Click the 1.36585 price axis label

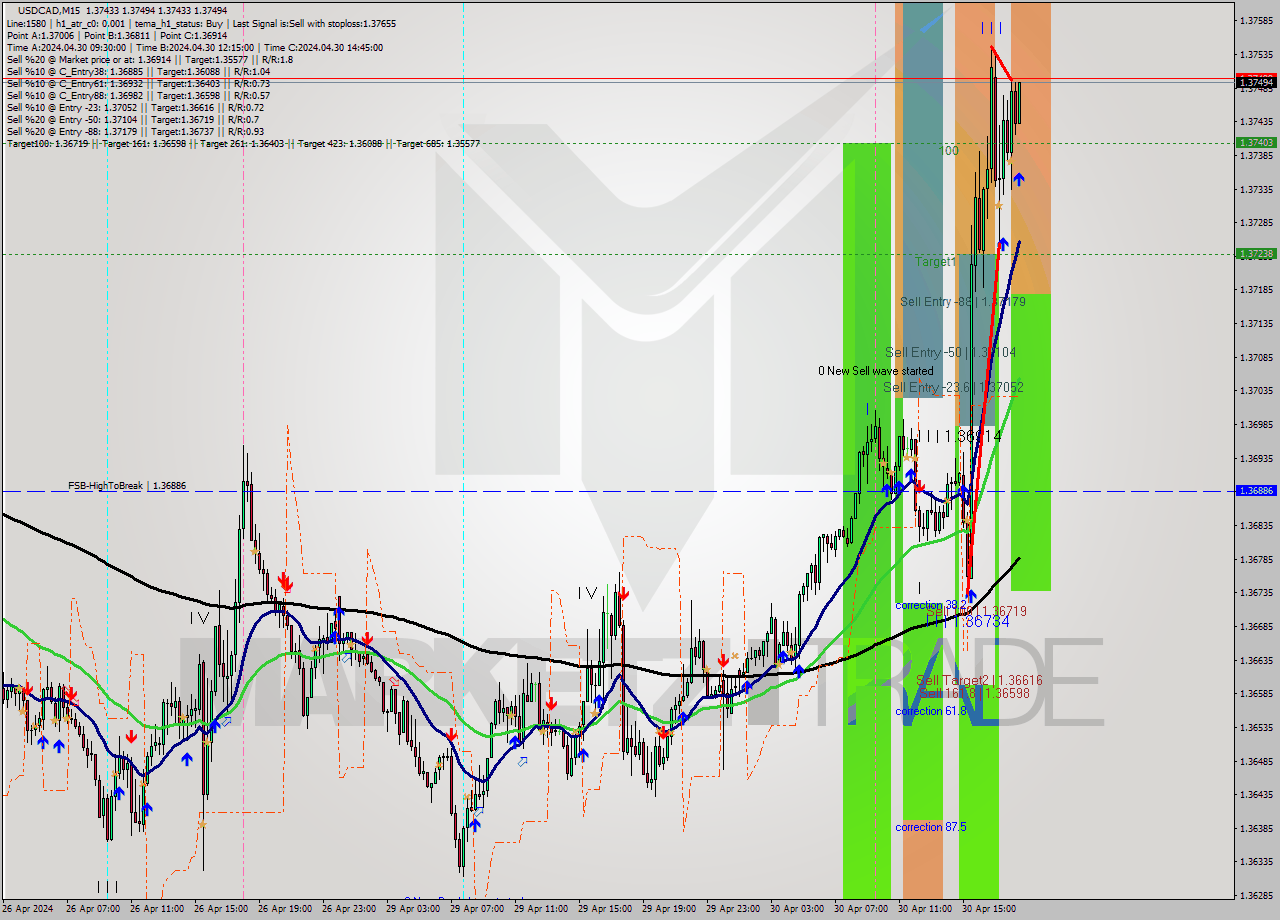[x=1256, y=693]
